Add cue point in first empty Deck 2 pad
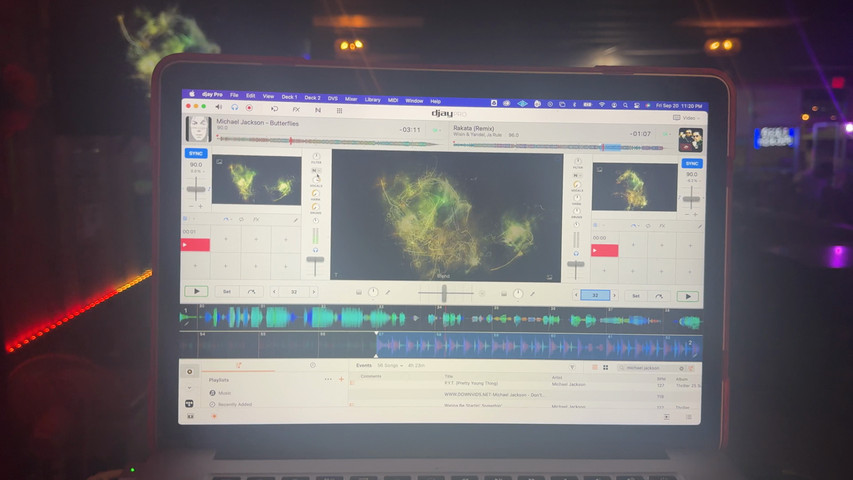The width and height of the screenshot is (853, 480). click(633, 245)
